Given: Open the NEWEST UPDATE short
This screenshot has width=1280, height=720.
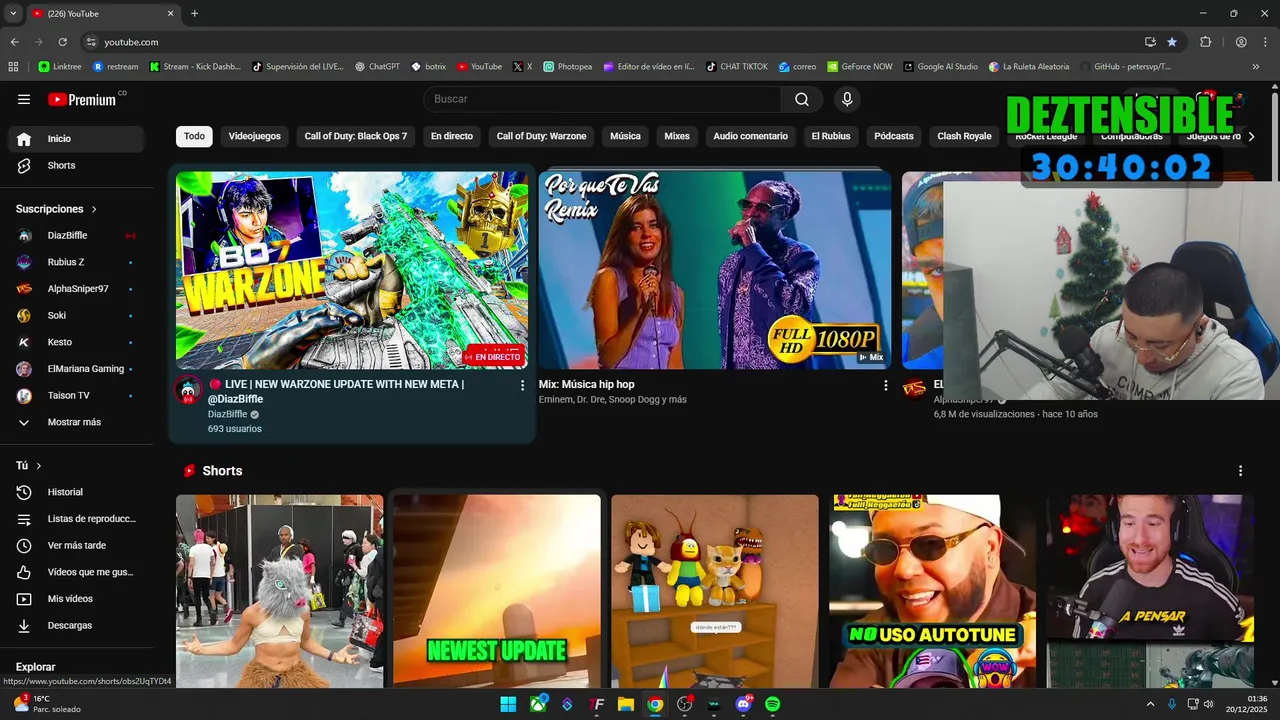Looking at the screenshot, I should 497,591.
